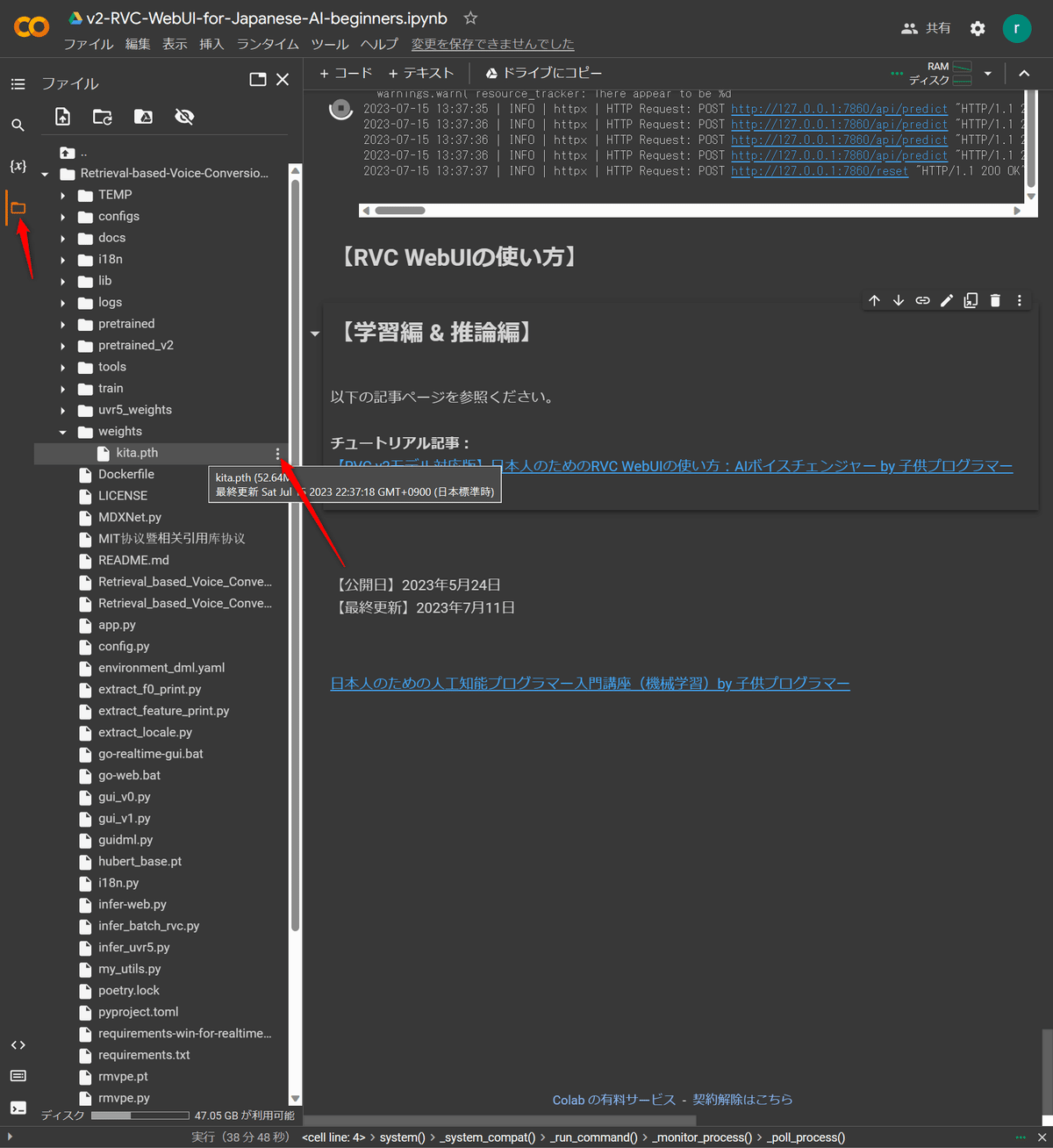Open more cell actions menu
Image resolution: width=1053 pixels, height=1148 pixels.
[x=1020, y=300]
